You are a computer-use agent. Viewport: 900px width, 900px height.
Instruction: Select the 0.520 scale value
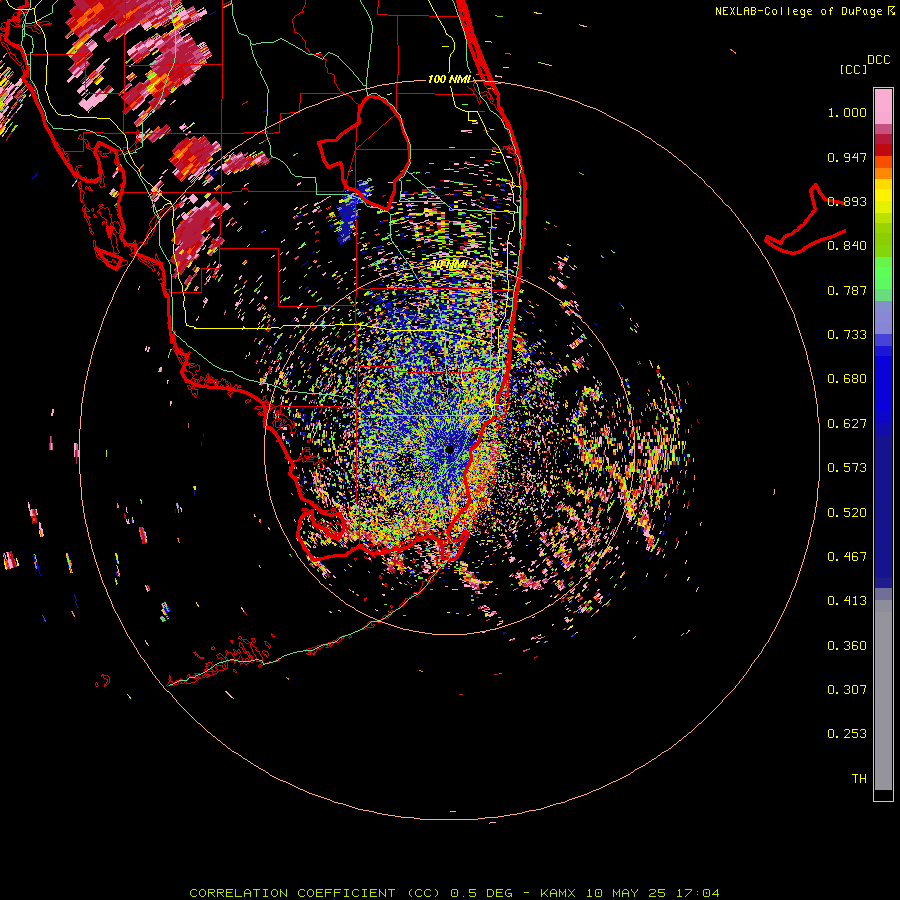pyautogui.click(x=847, y=513)
